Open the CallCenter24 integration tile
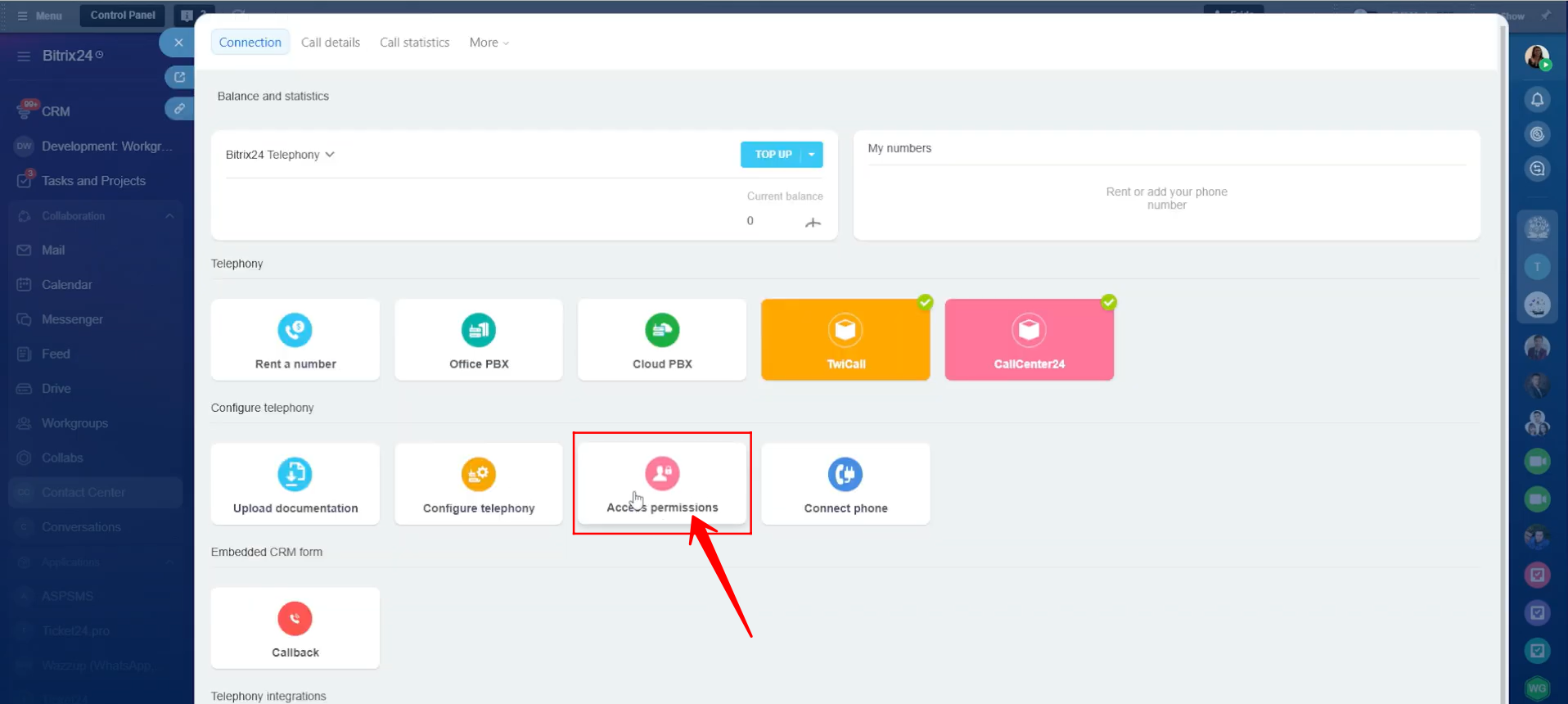This screenshot has width=1568, height=704. point(1029,340)
